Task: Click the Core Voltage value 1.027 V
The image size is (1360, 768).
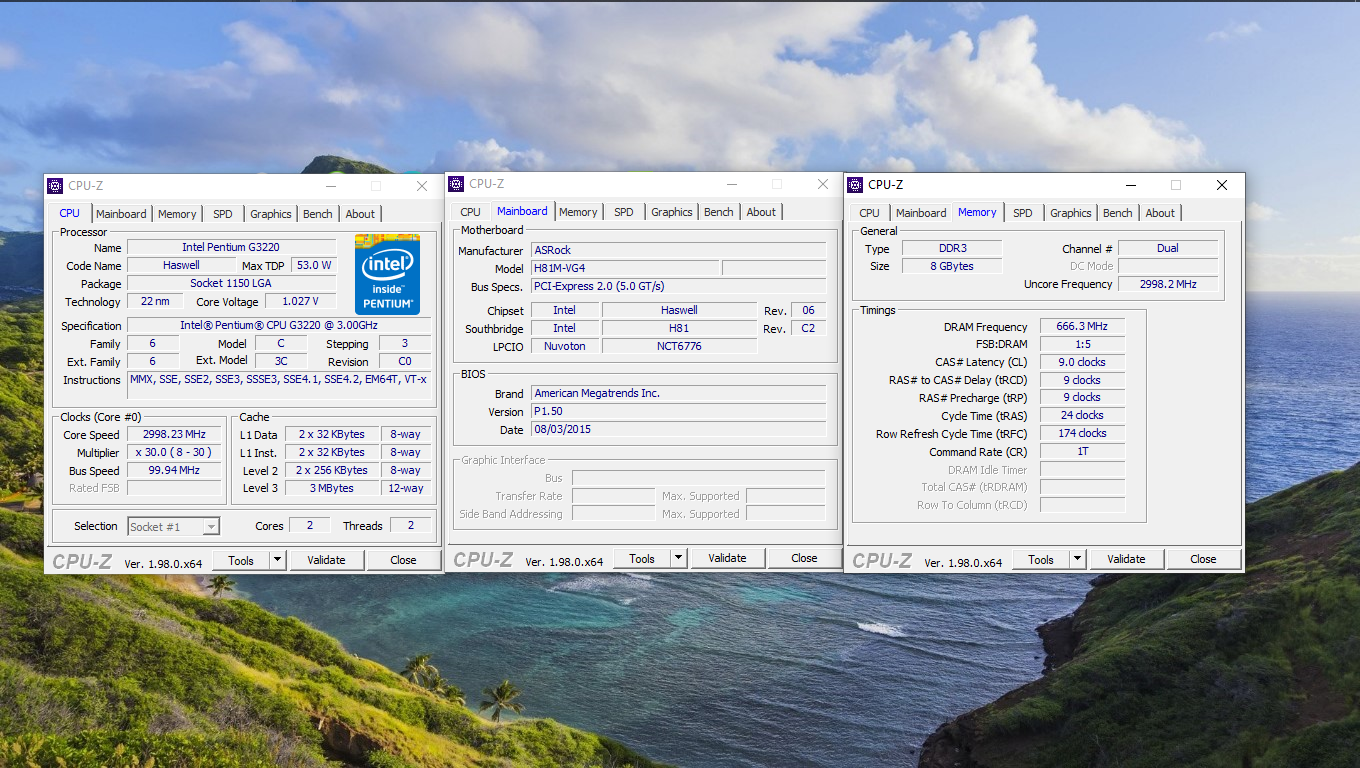Action: [x=300, y=301]
